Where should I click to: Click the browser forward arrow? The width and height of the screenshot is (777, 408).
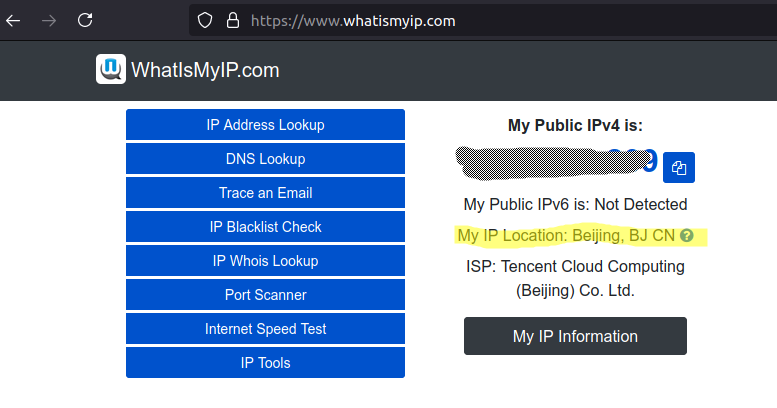click(49, 19)
